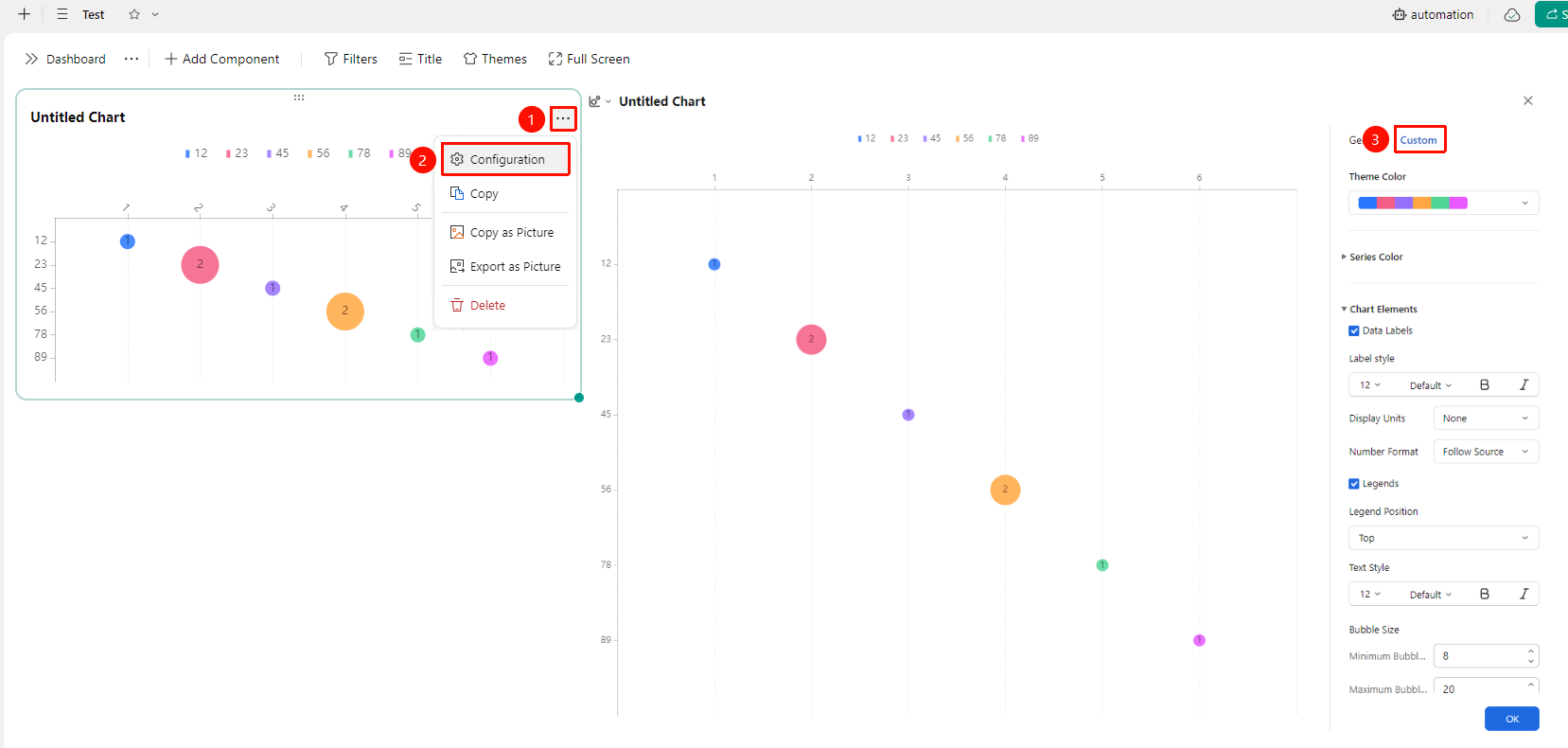Image resolution: width=1568 pixels, height=748 pixels.
Task: Open the Theme Color palette dropdown
Action: (1443, 203)
